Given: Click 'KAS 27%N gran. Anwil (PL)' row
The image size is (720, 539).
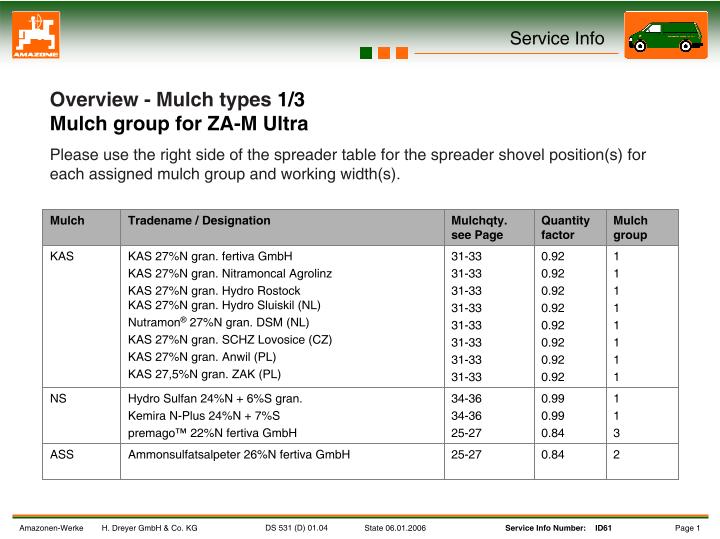Looking at the screenshot, I should coord(202,357).
